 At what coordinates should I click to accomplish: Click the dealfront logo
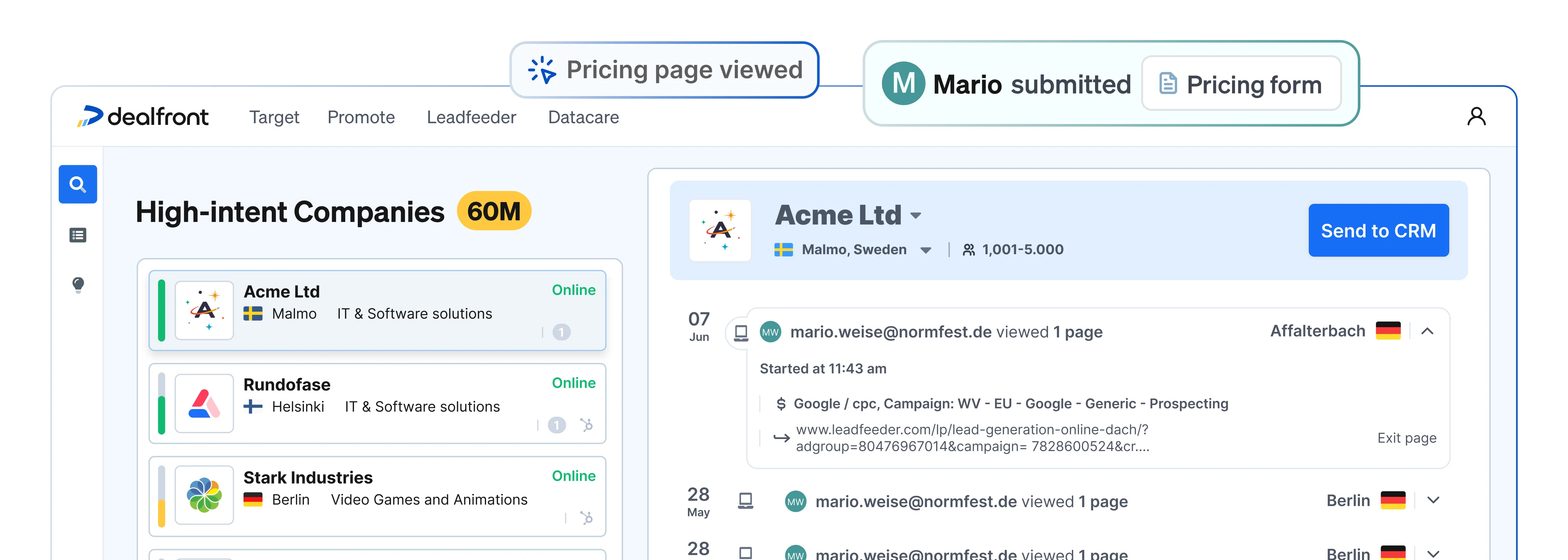pyautogui.click(x=142, y=116)
